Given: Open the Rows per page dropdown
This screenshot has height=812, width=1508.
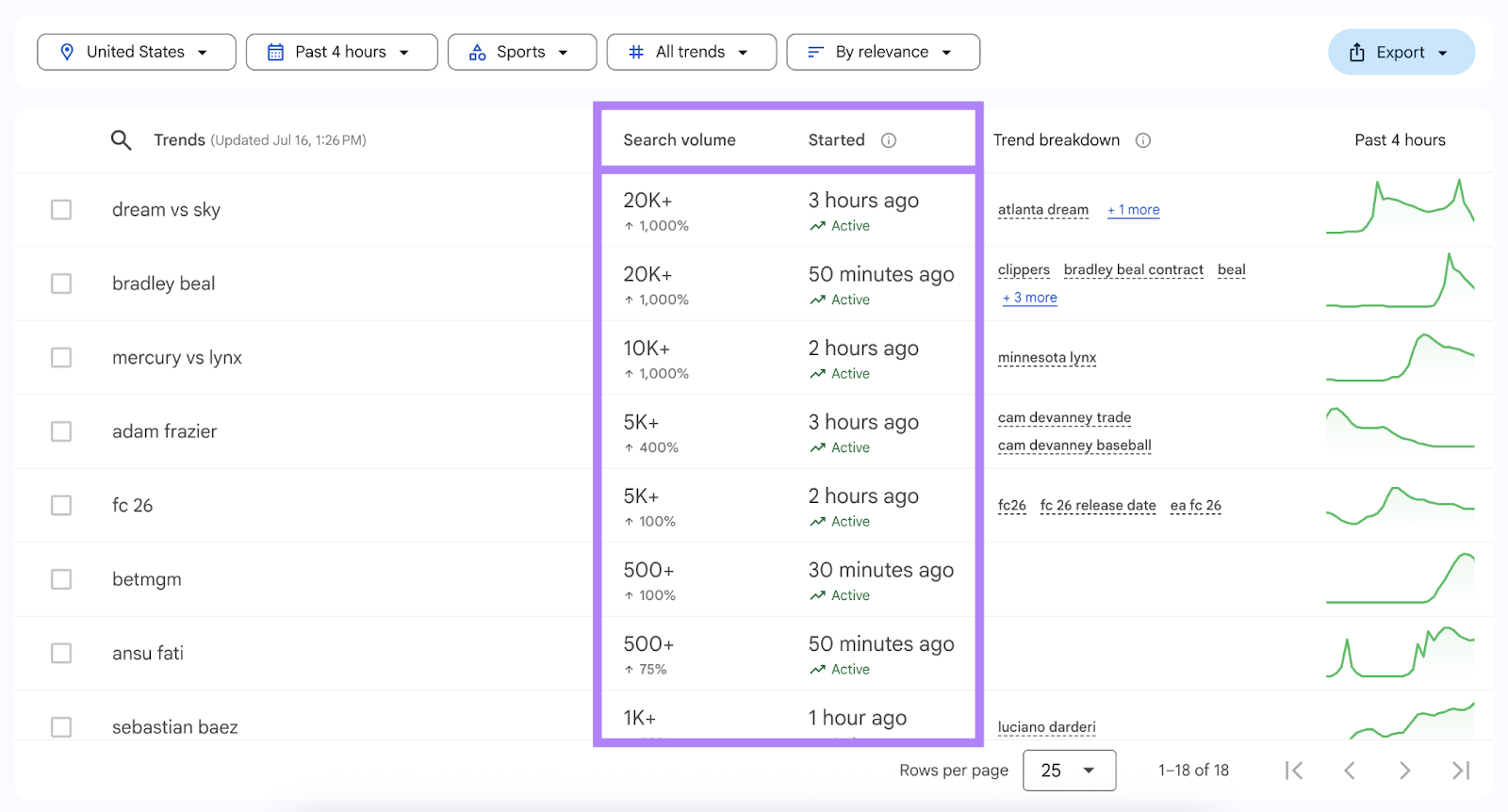Looking at the screenshot, I should 1069,771.
